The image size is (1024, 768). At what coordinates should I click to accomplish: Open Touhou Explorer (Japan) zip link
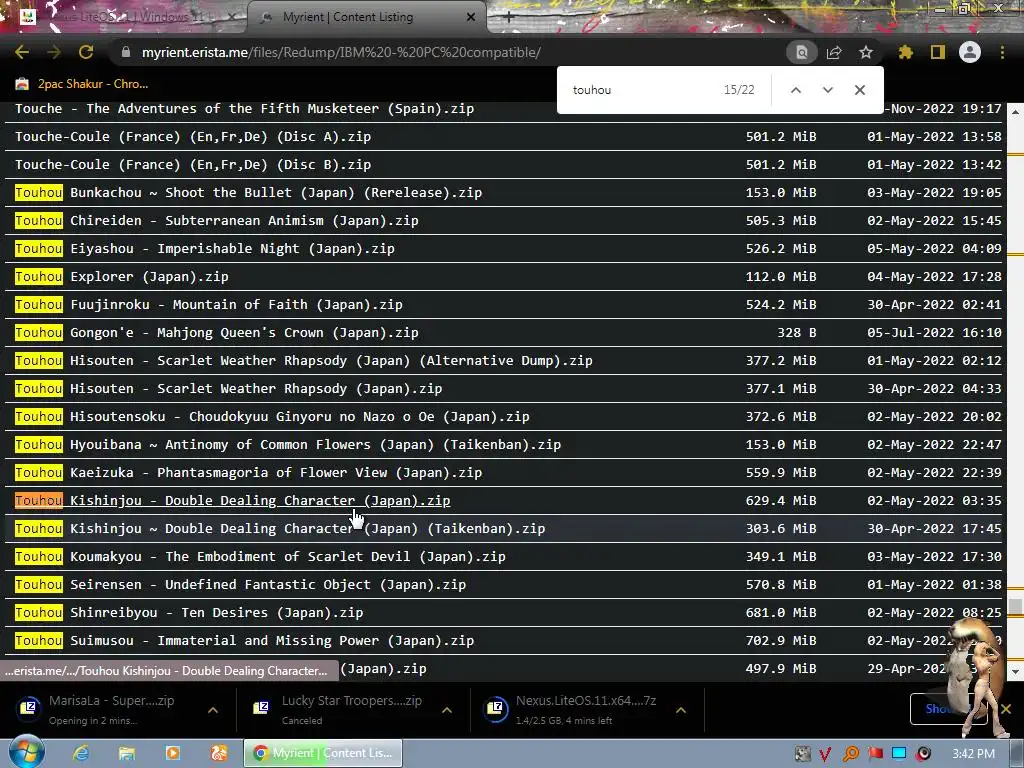(121, 277)
